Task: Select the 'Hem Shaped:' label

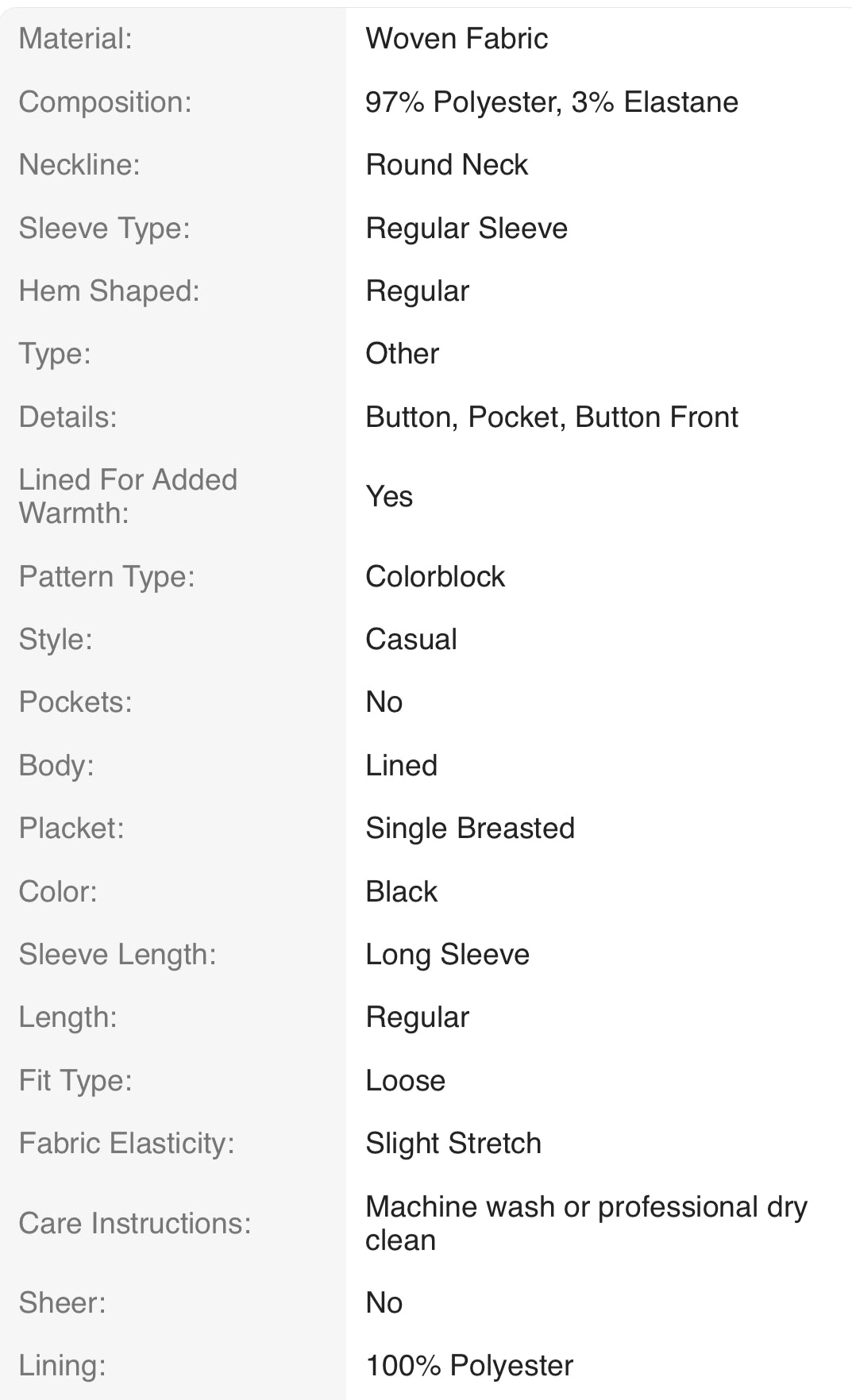Action: (x=109, y=290)
